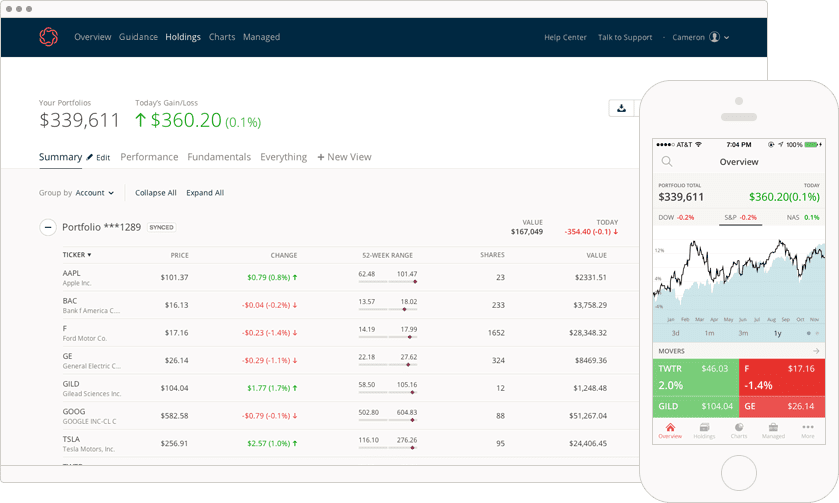Open the Group by Account dropdown
Image resolution: width=839 pixels, height=503 pixels.
(x=95, y=193)
